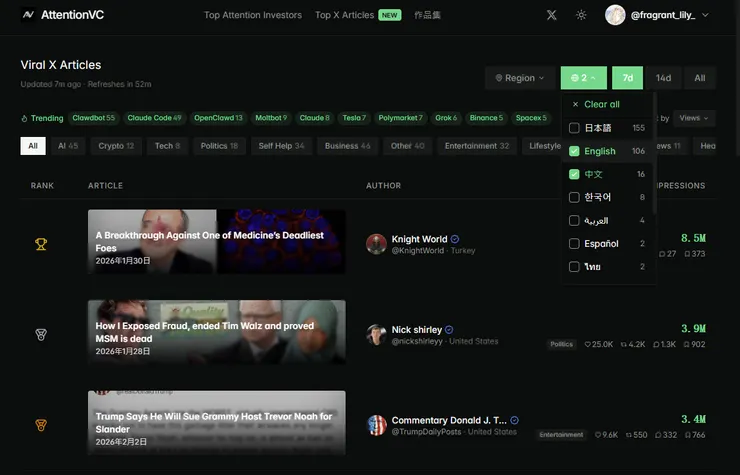This screenshot has width=740, height=475.
Task: Filter by Tesla 7 trending tag
Action: [x=354, y=118]
